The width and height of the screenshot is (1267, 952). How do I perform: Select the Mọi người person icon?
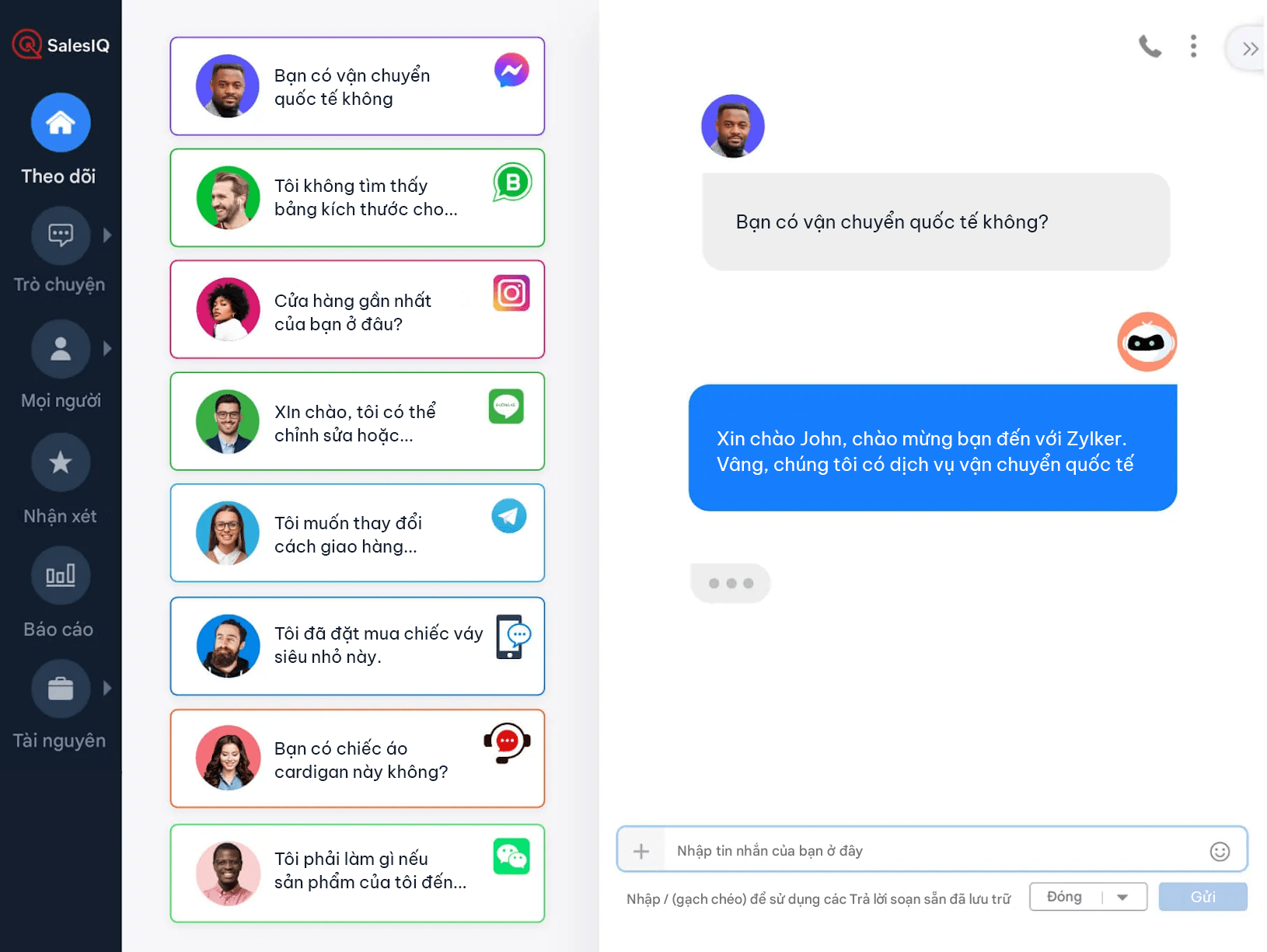click(x=61, y=349)
